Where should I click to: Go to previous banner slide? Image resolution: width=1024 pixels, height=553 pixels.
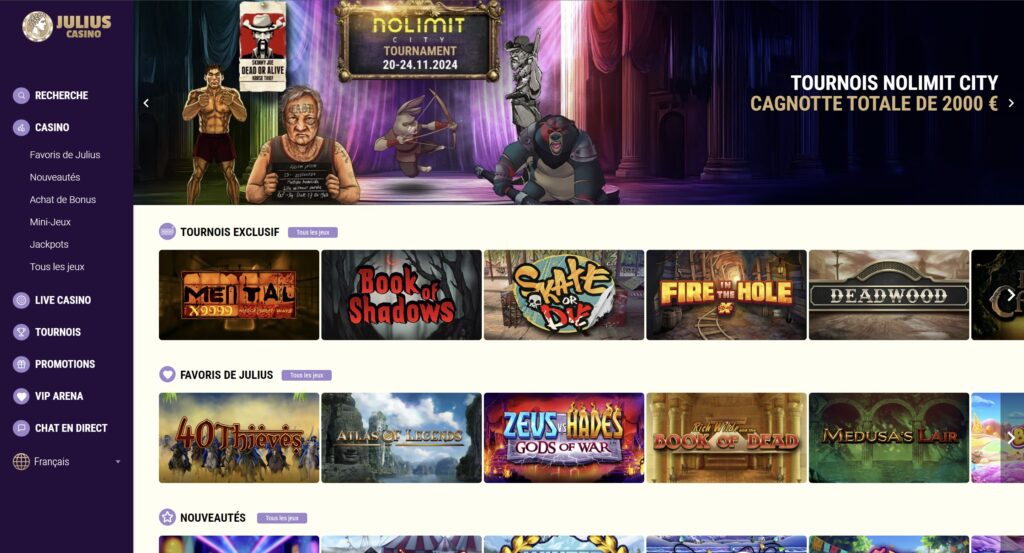(146, 103)
